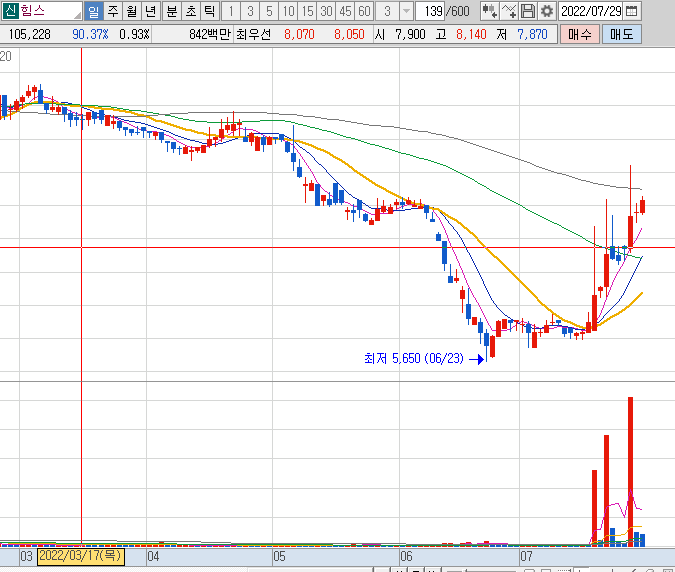Switch to minute (분) chart period
The image size is (675, 572).
(172, 11)
